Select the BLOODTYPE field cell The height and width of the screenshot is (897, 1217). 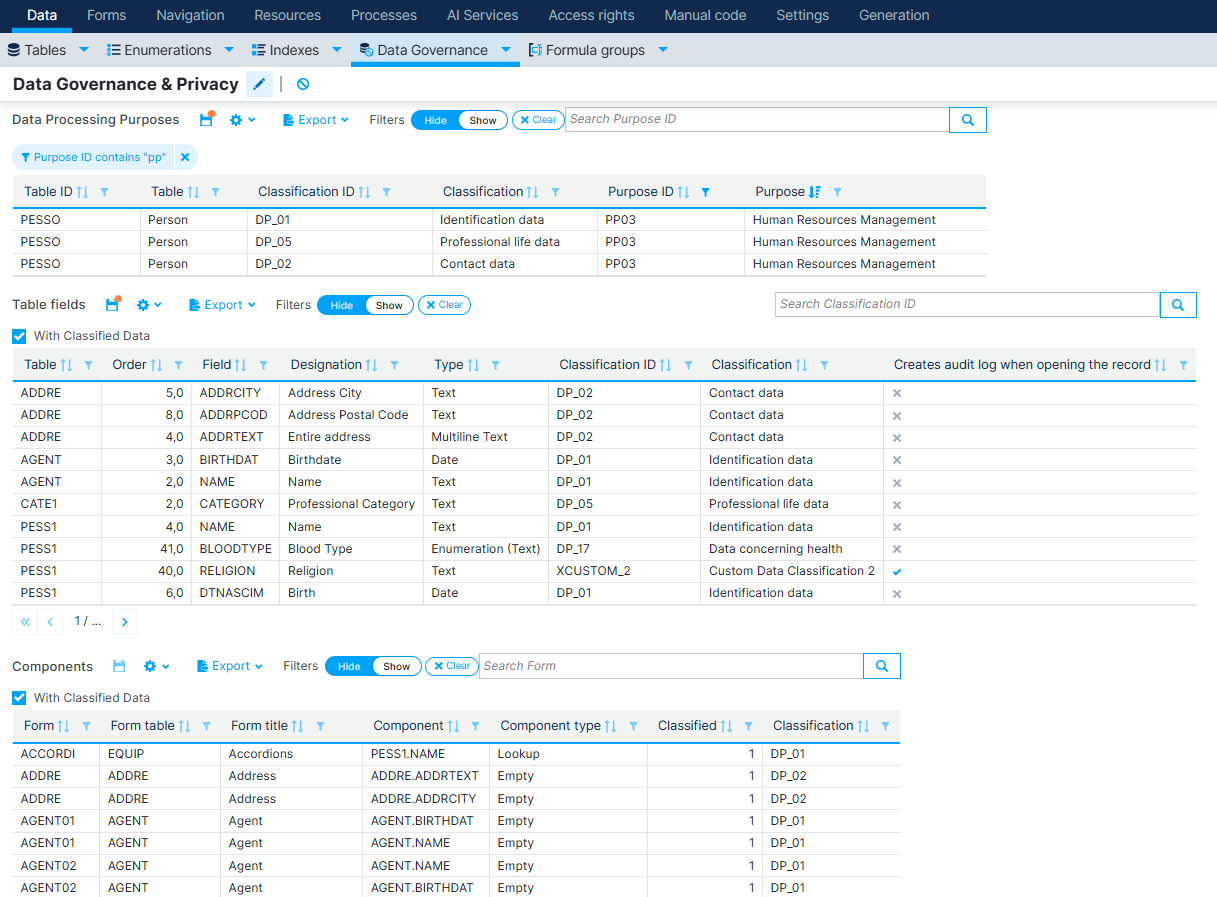pyautogui.click(x=236, y=549)
